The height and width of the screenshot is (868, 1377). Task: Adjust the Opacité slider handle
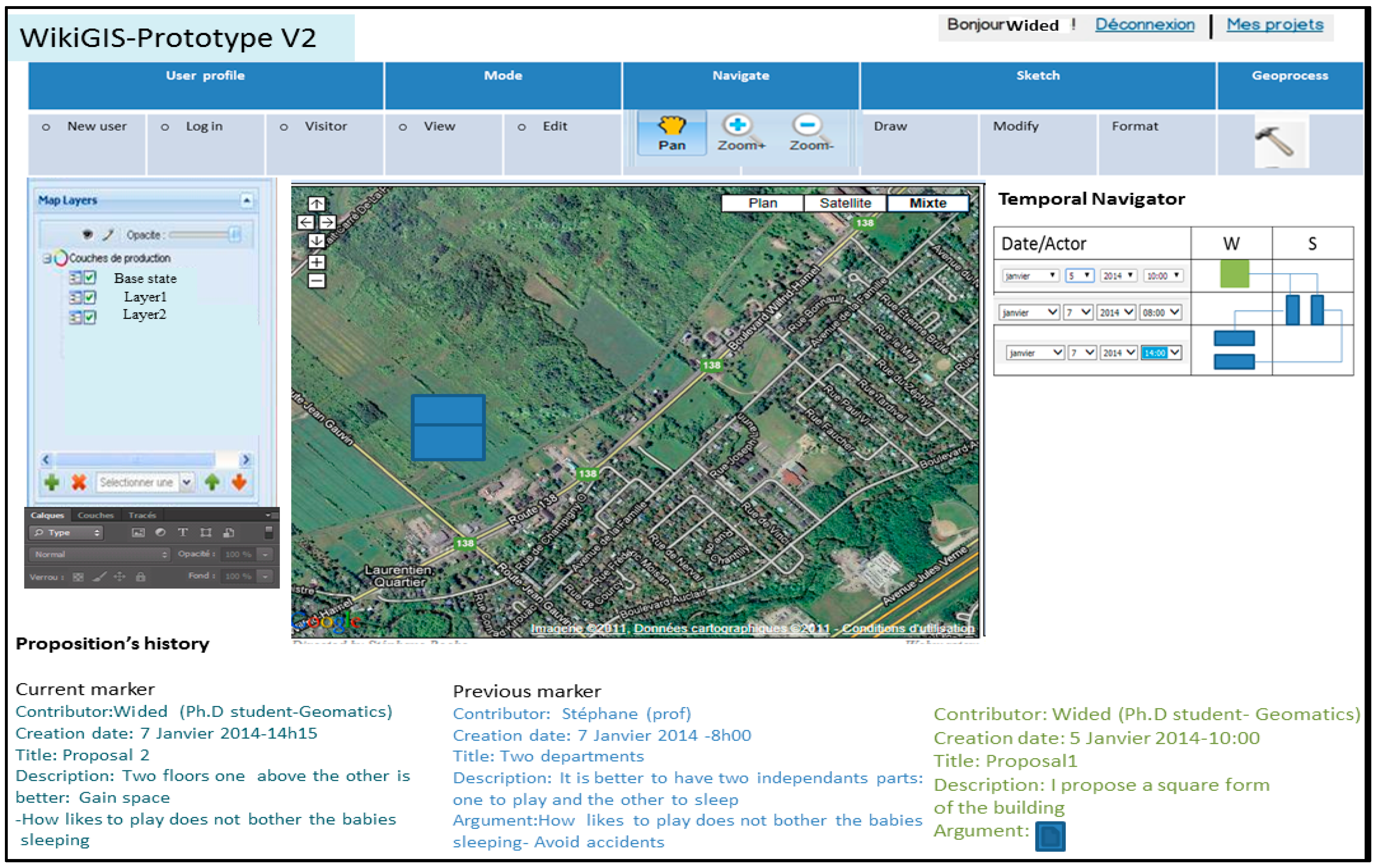click(235, 234)
